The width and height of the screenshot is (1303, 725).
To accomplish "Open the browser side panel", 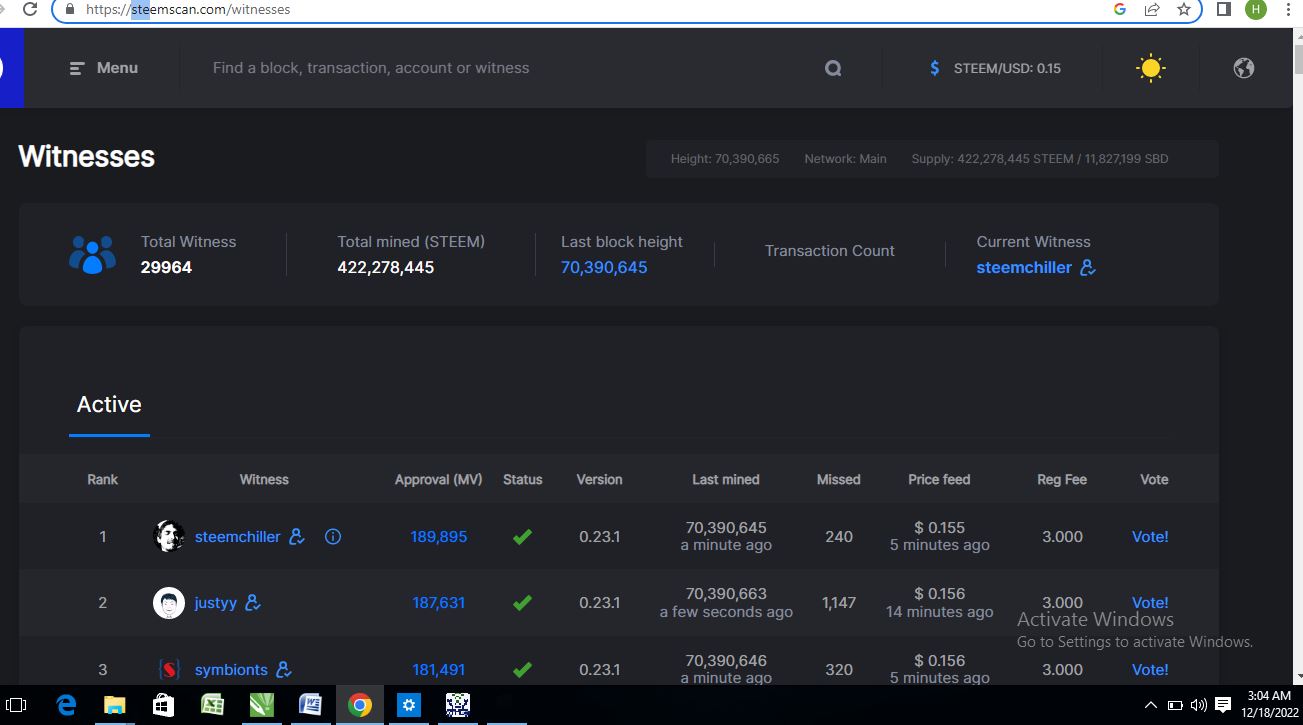I will pyautogui.click(x=1224, y=9).
